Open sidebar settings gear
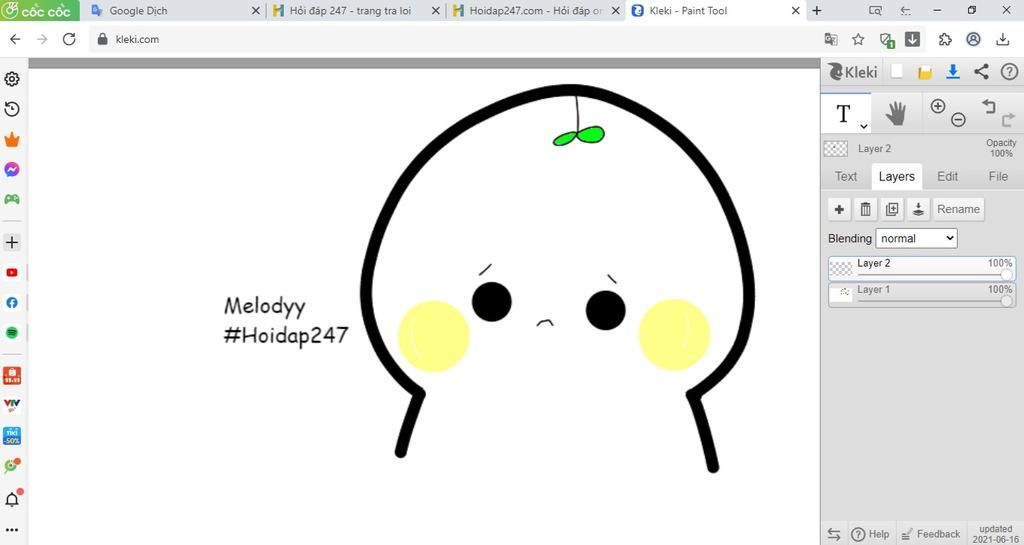 point(12,79)
